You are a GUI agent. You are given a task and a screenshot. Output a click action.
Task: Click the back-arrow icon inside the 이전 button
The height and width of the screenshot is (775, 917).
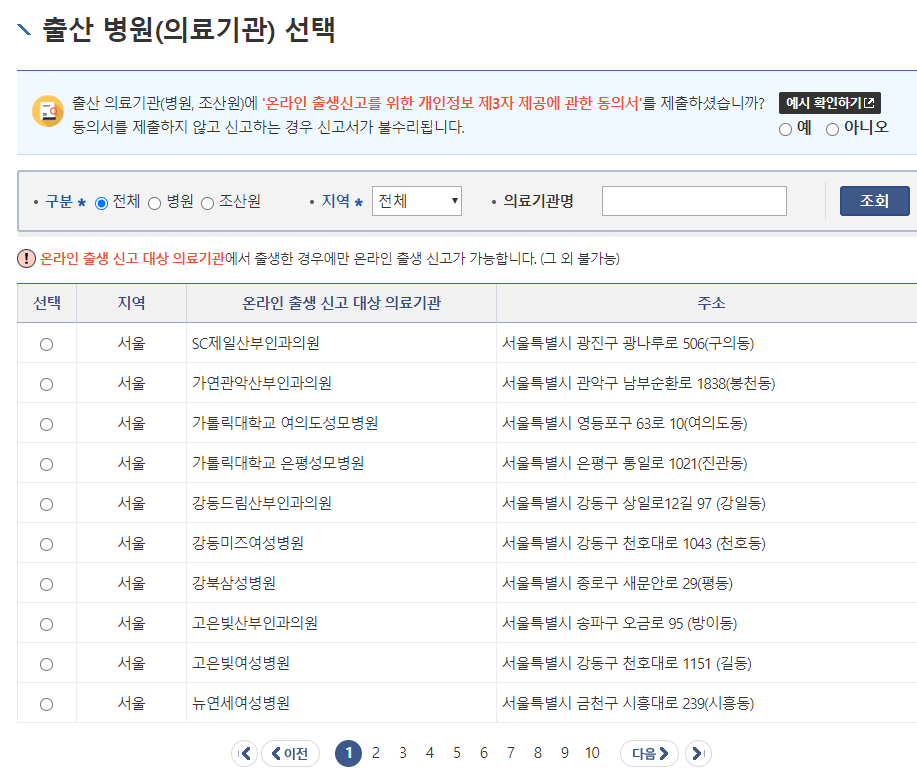pos(274,753)
